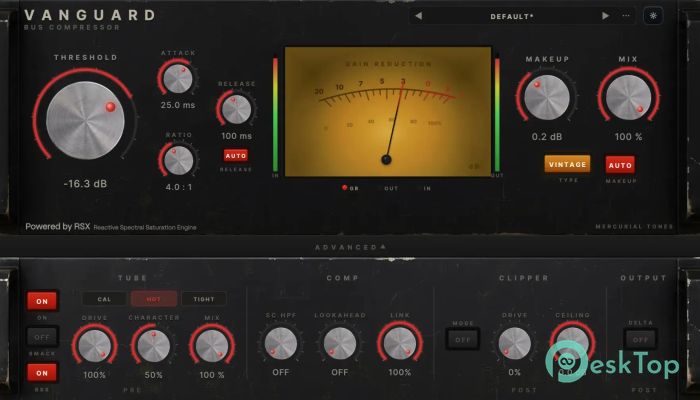Collapse the Advanced panel
This screenshot has width=700, height=400.
350,247
